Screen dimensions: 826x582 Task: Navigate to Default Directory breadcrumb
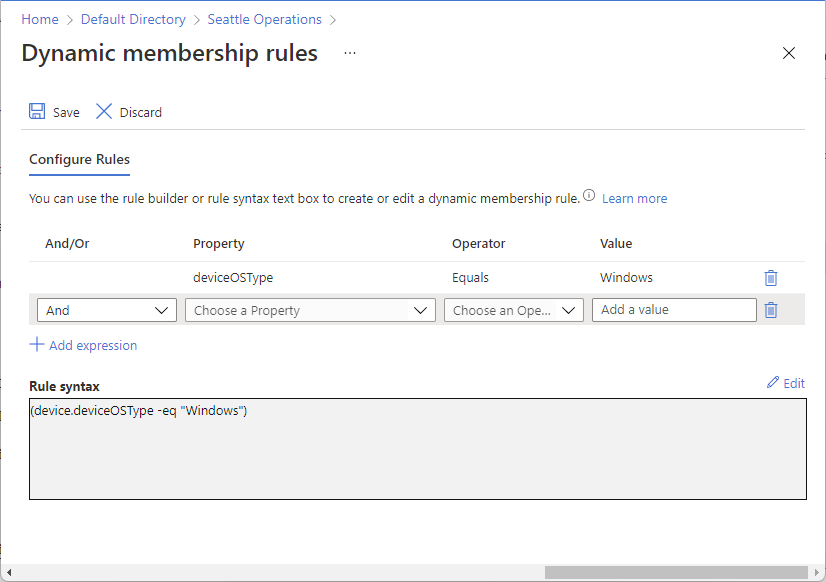coord(133,19)
